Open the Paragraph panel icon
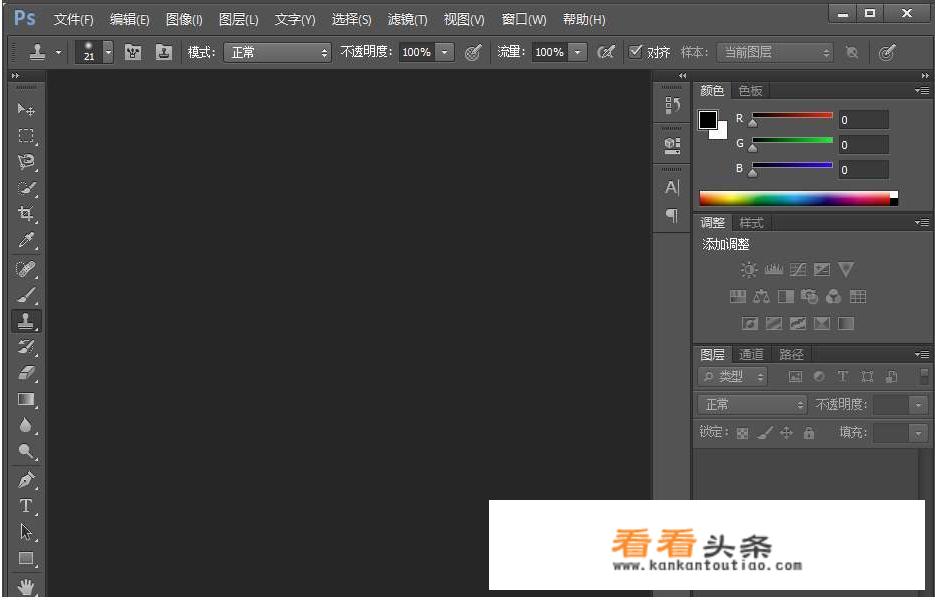The width and height of the screenshot is (935, 600). point(672,214)
